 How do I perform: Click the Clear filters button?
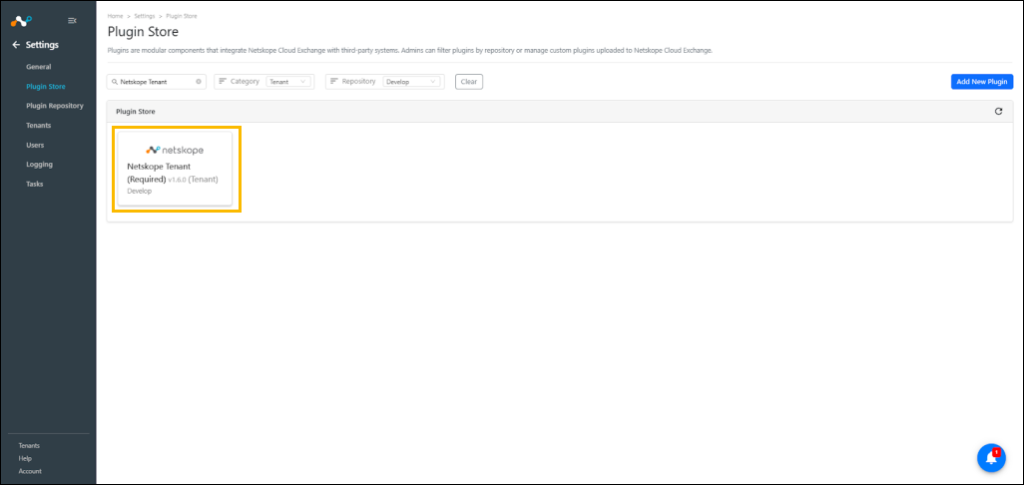pos(469,82)
